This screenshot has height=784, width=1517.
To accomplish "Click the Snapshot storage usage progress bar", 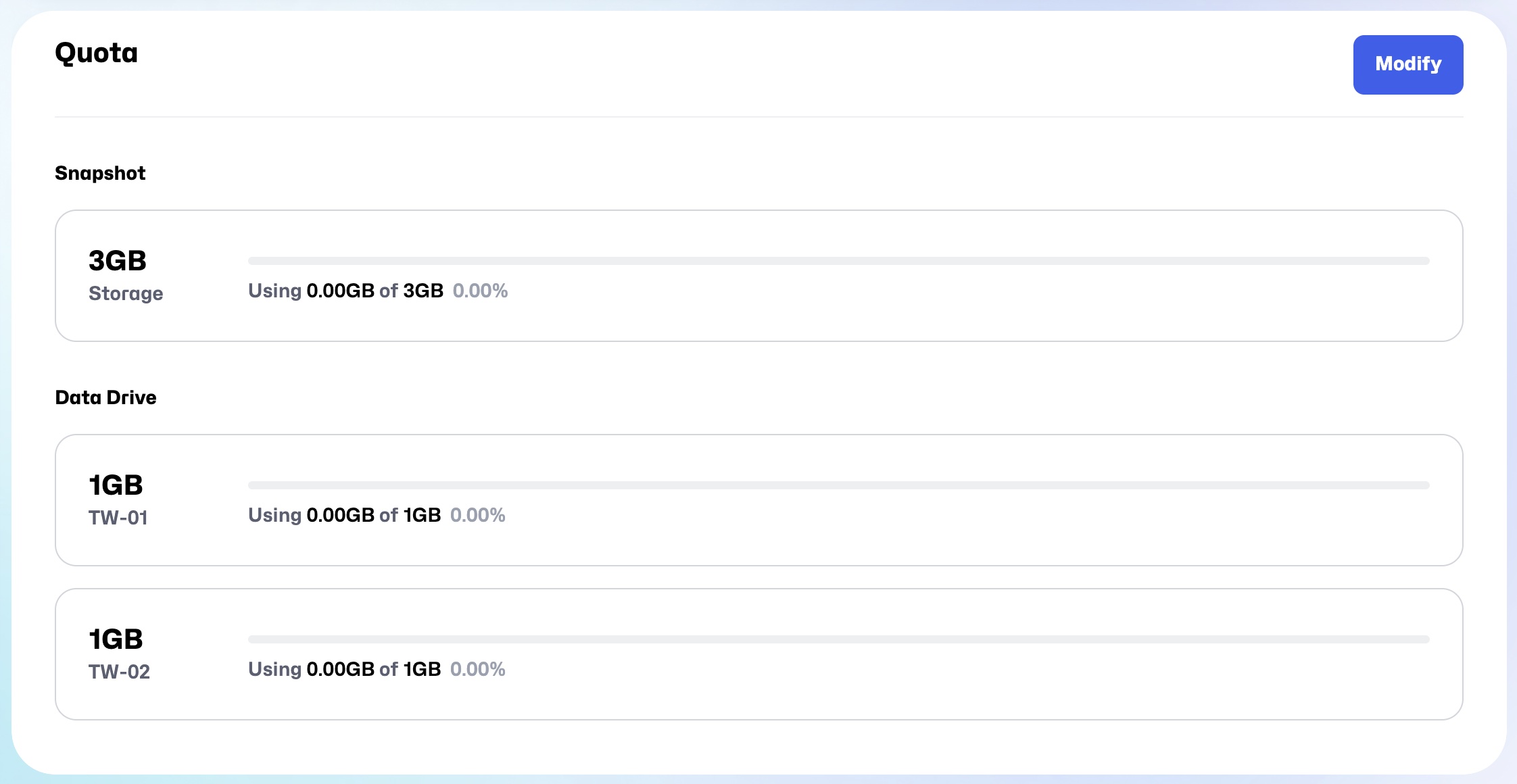I will click(838, 261).
